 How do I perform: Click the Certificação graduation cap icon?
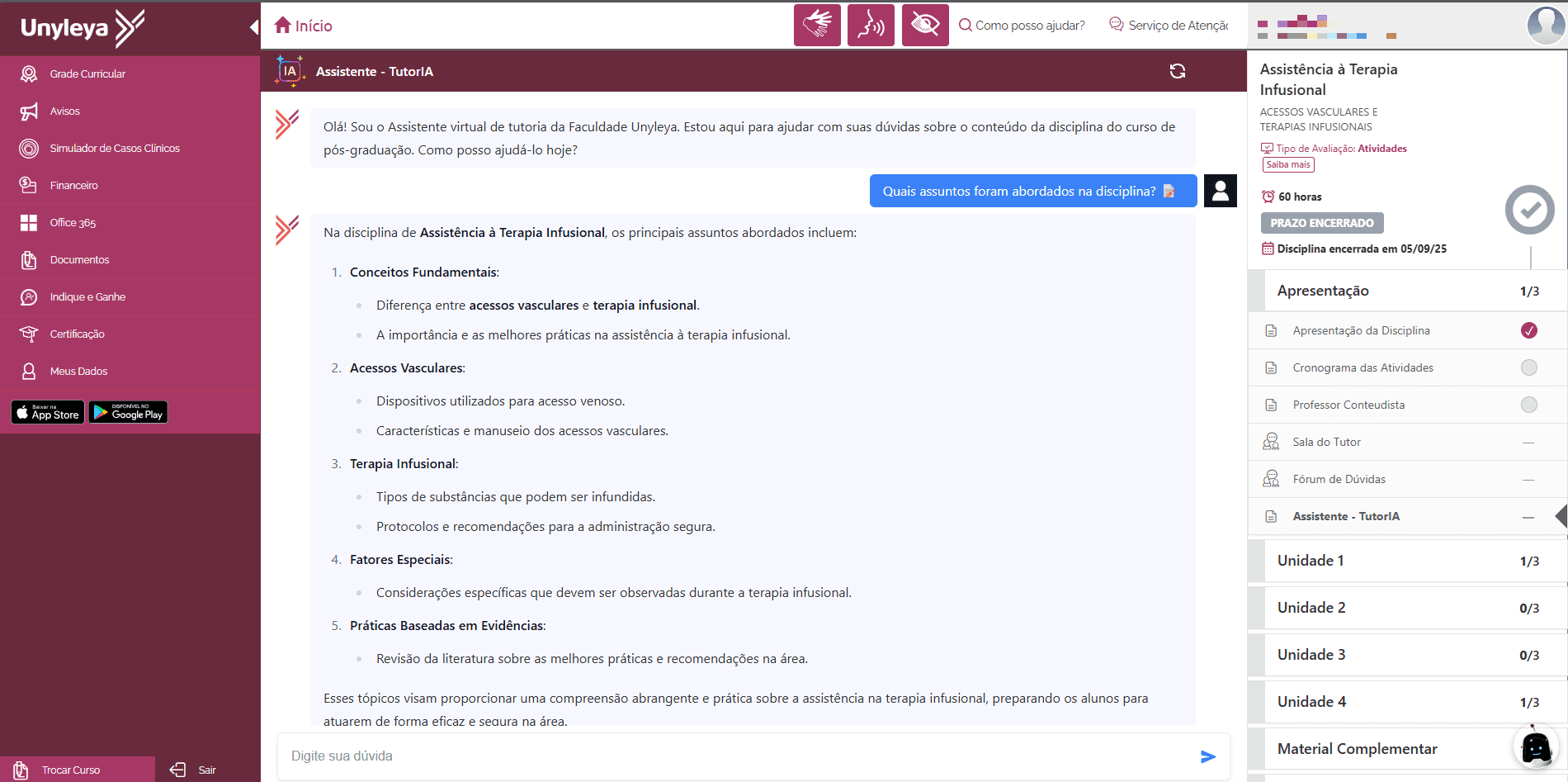[x=29, y=334]
